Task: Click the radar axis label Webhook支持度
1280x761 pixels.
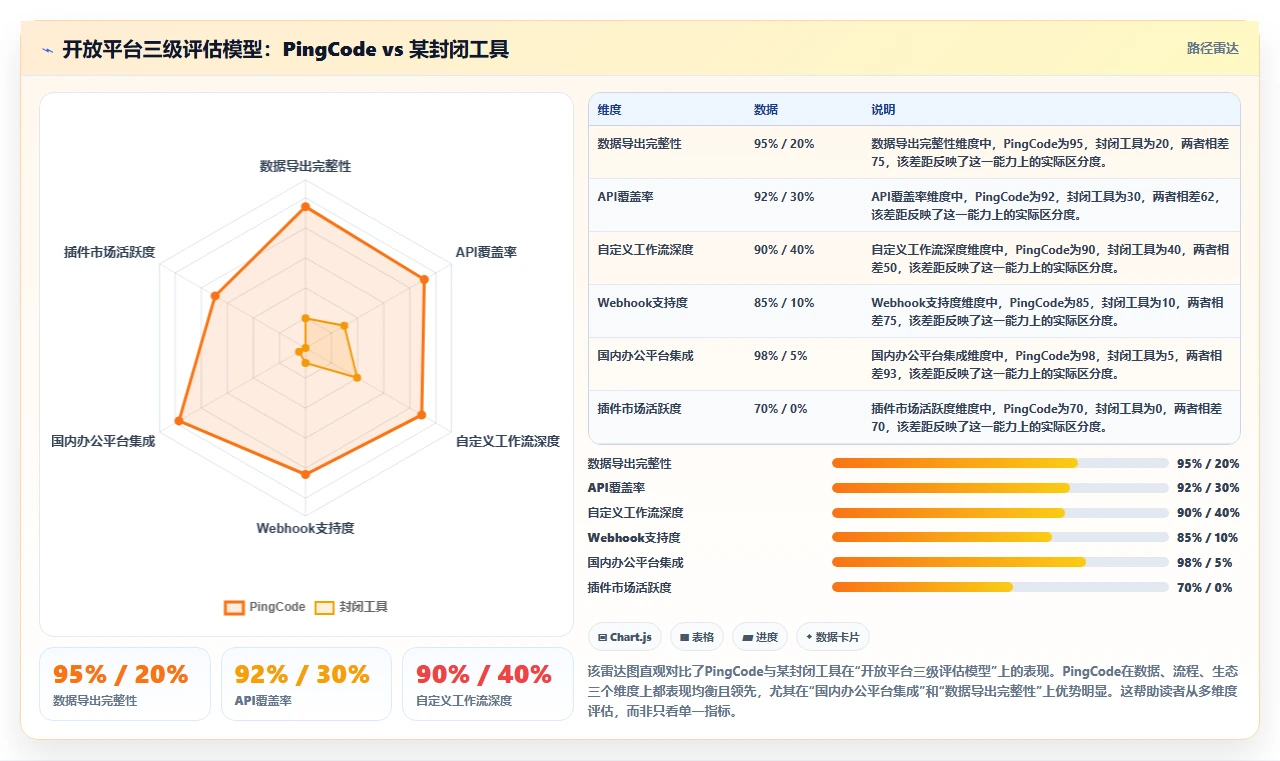Action: 305,528
